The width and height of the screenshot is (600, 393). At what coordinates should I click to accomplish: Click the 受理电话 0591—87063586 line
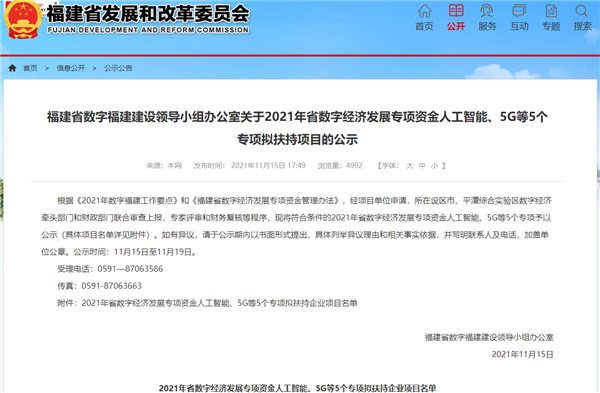pos(110,269)
